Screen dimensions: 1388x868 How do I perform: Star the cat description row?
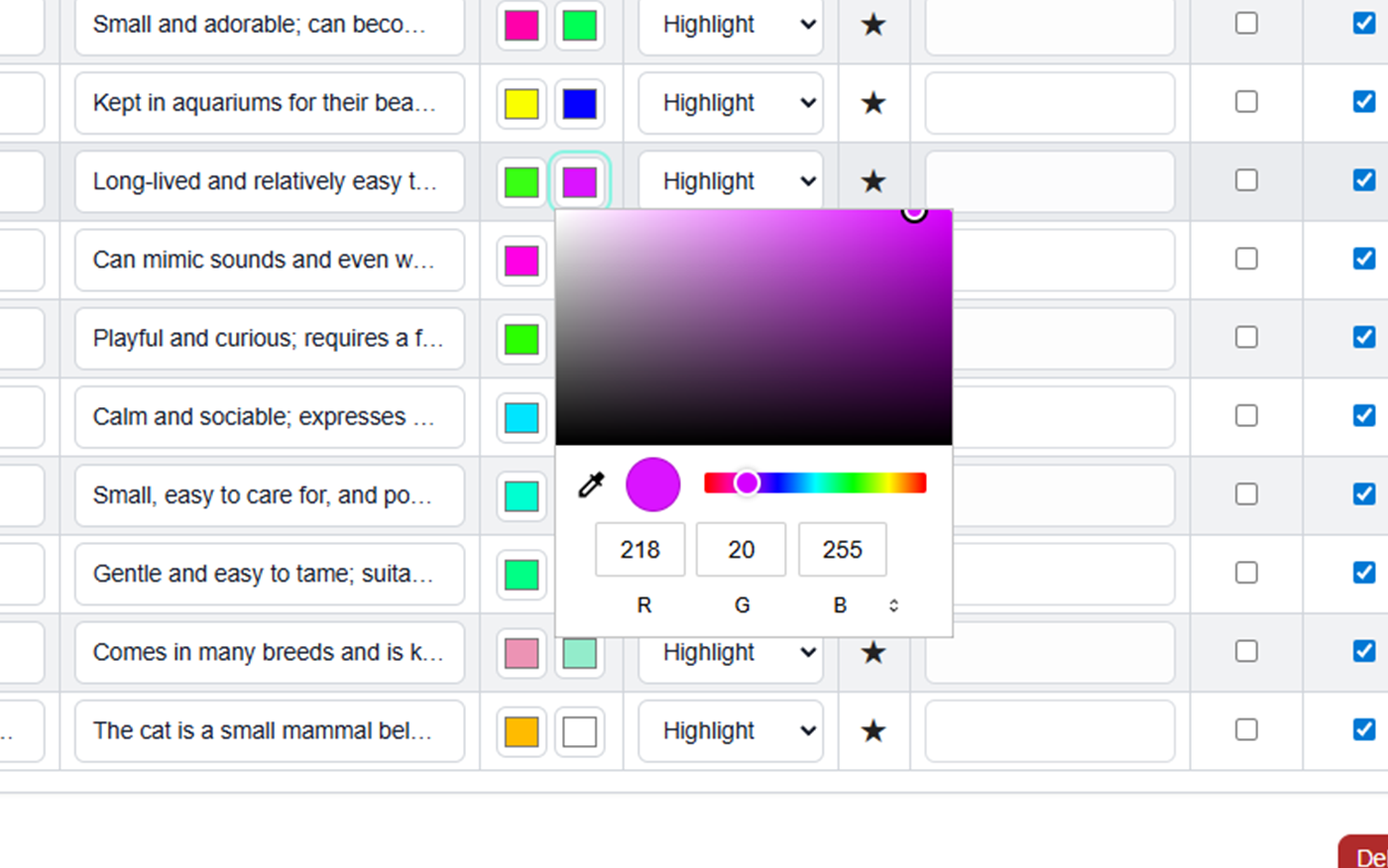[x=873, y=730]
